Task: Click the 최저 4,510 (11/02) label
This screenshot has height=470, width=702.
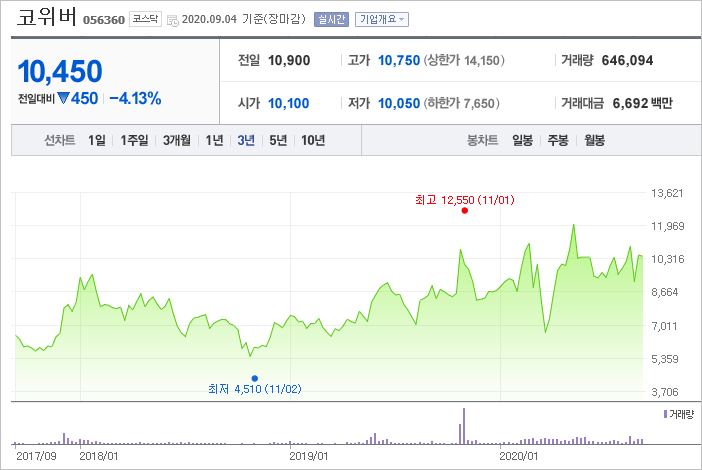Action: click(255, 389)
